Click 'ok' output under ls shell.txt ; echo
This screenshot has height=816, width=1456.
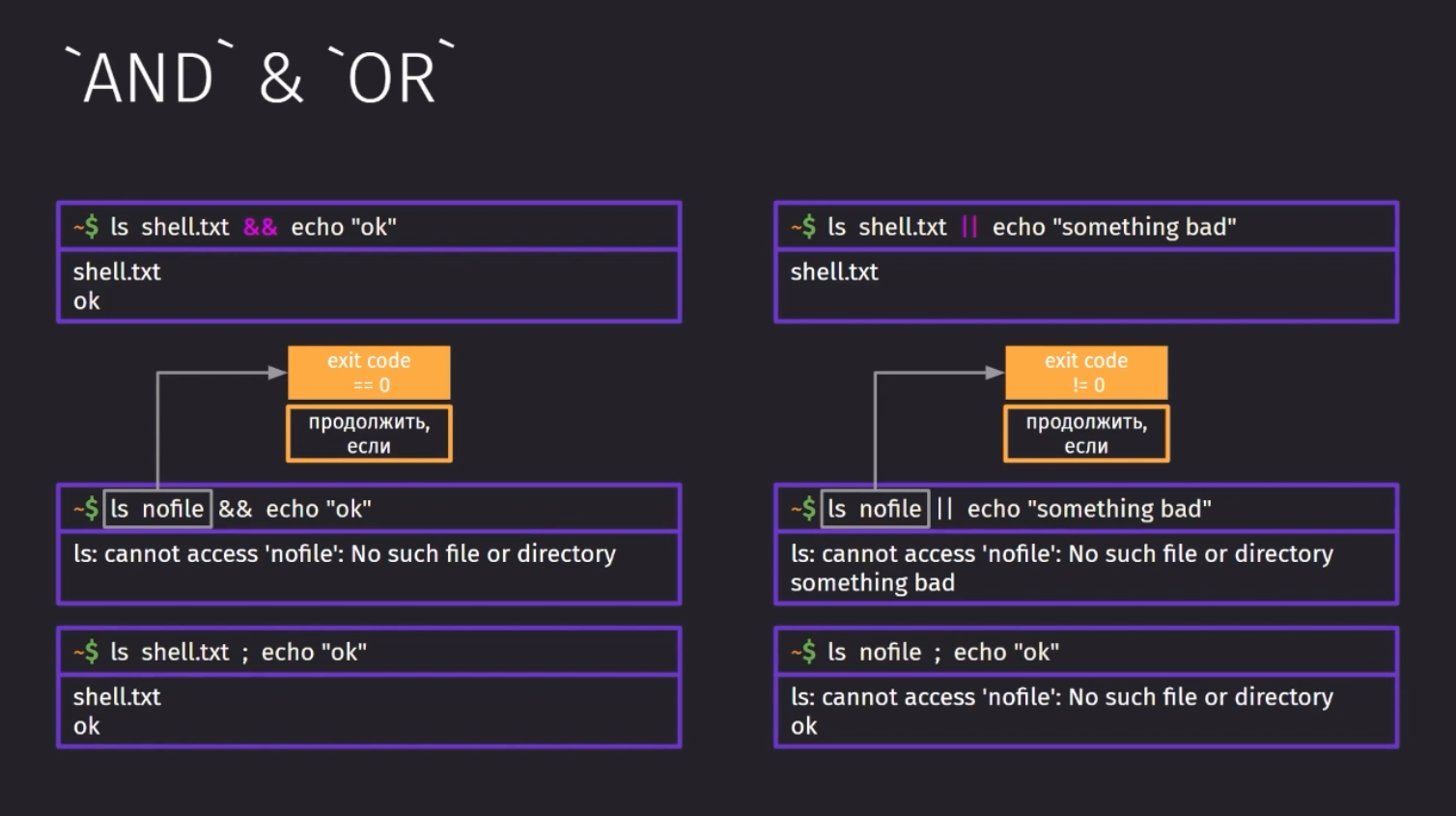pyautogui.click(x=86, y=726)
